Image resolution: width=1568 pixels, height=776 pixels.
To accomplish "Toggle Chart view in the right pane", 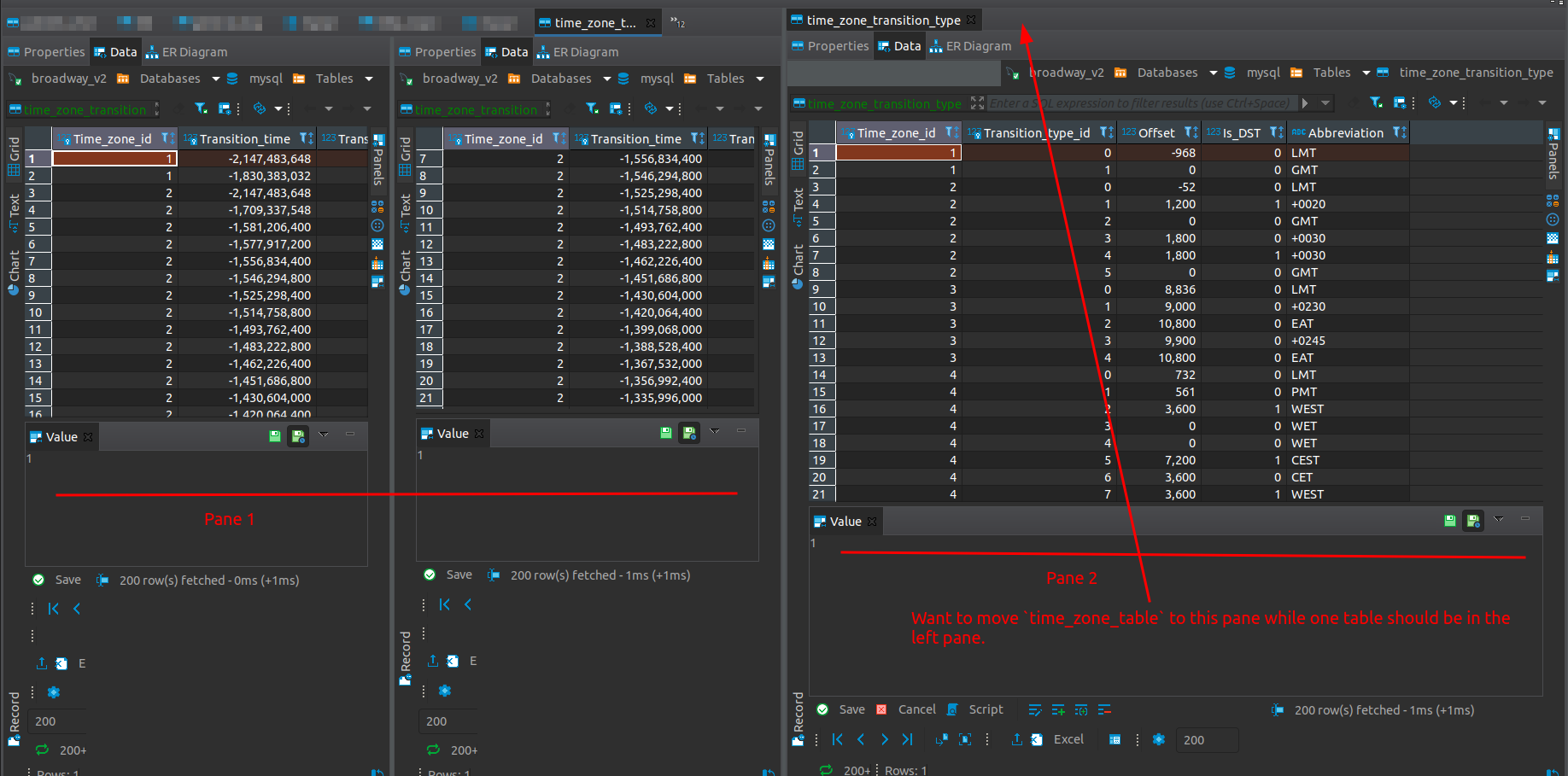I will [799, 267].
